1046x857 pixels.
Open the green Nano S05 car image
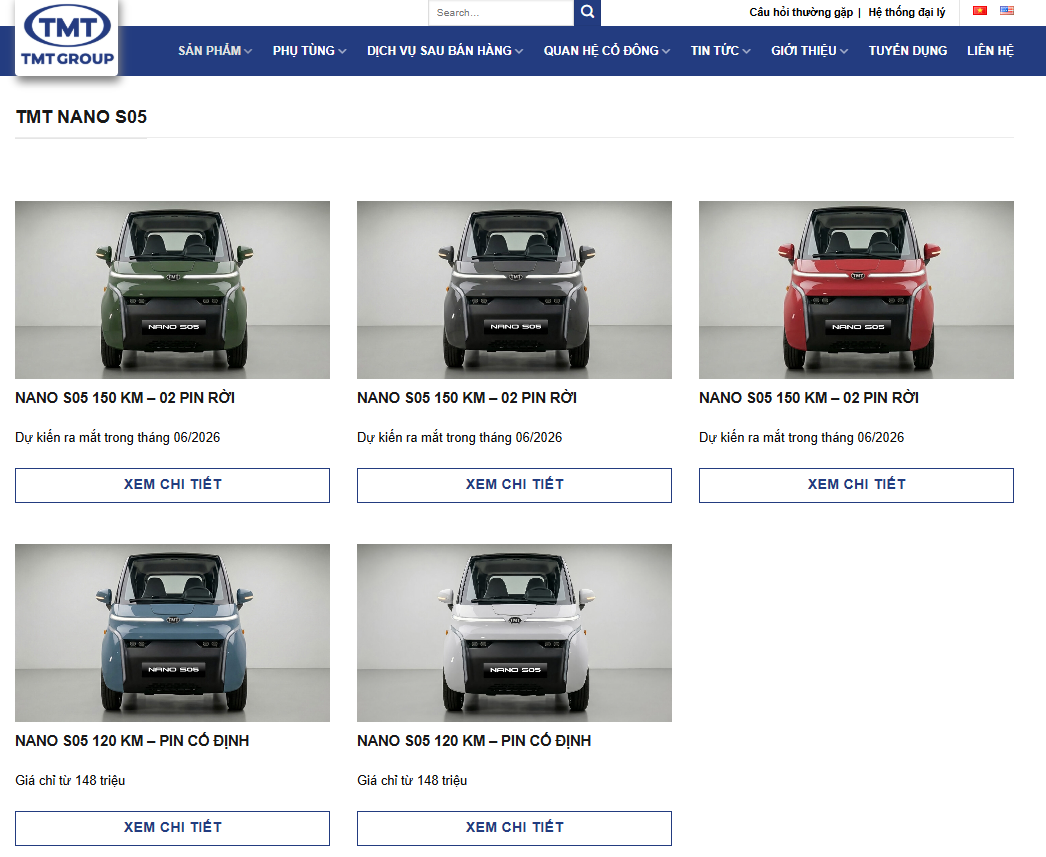pos(172,290)
